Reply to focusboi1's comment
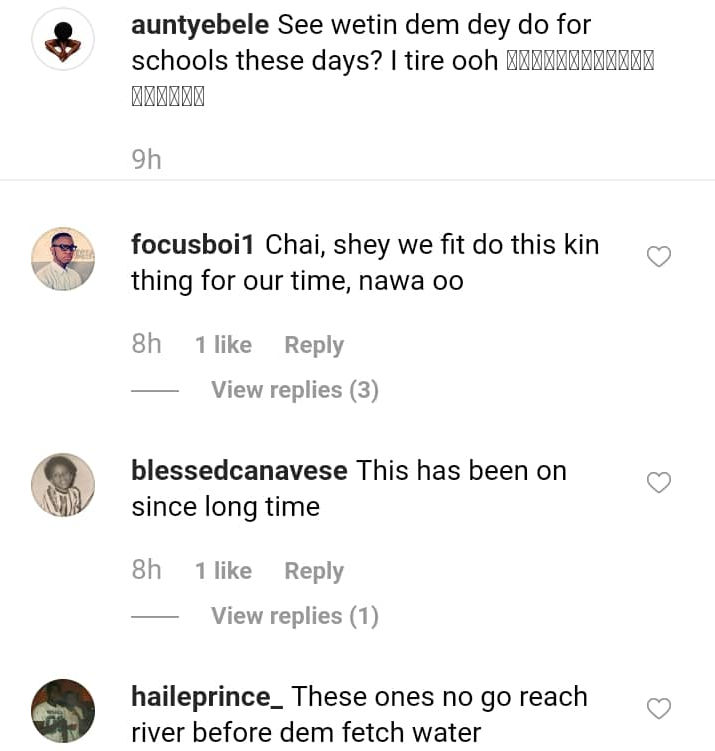The height and width of the screenshot is (751, 715). [x=313, y=345]
